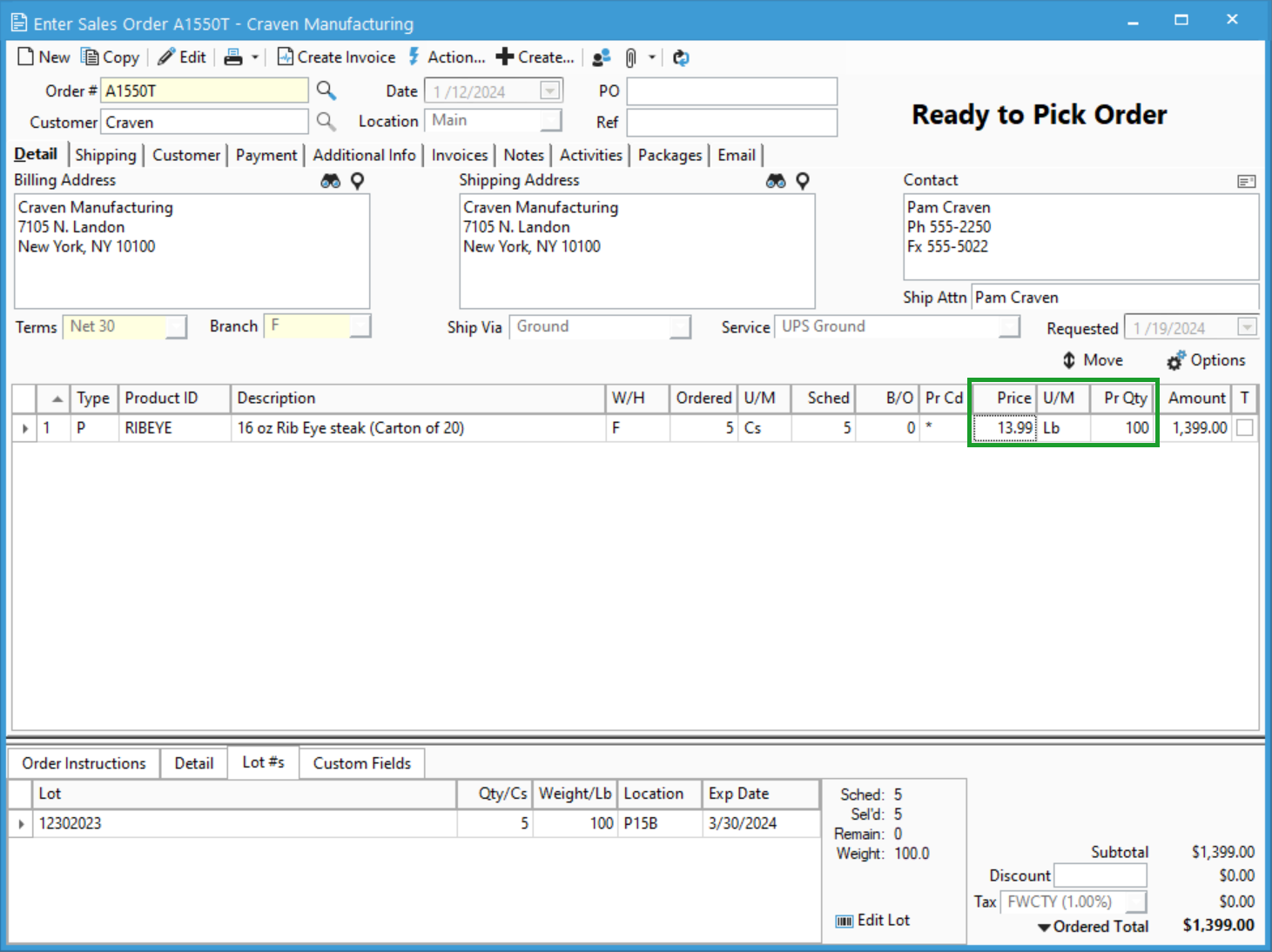The image size is (1272, 952).
Task: Click the Edit Lot button
Action: tap(872, 921)
